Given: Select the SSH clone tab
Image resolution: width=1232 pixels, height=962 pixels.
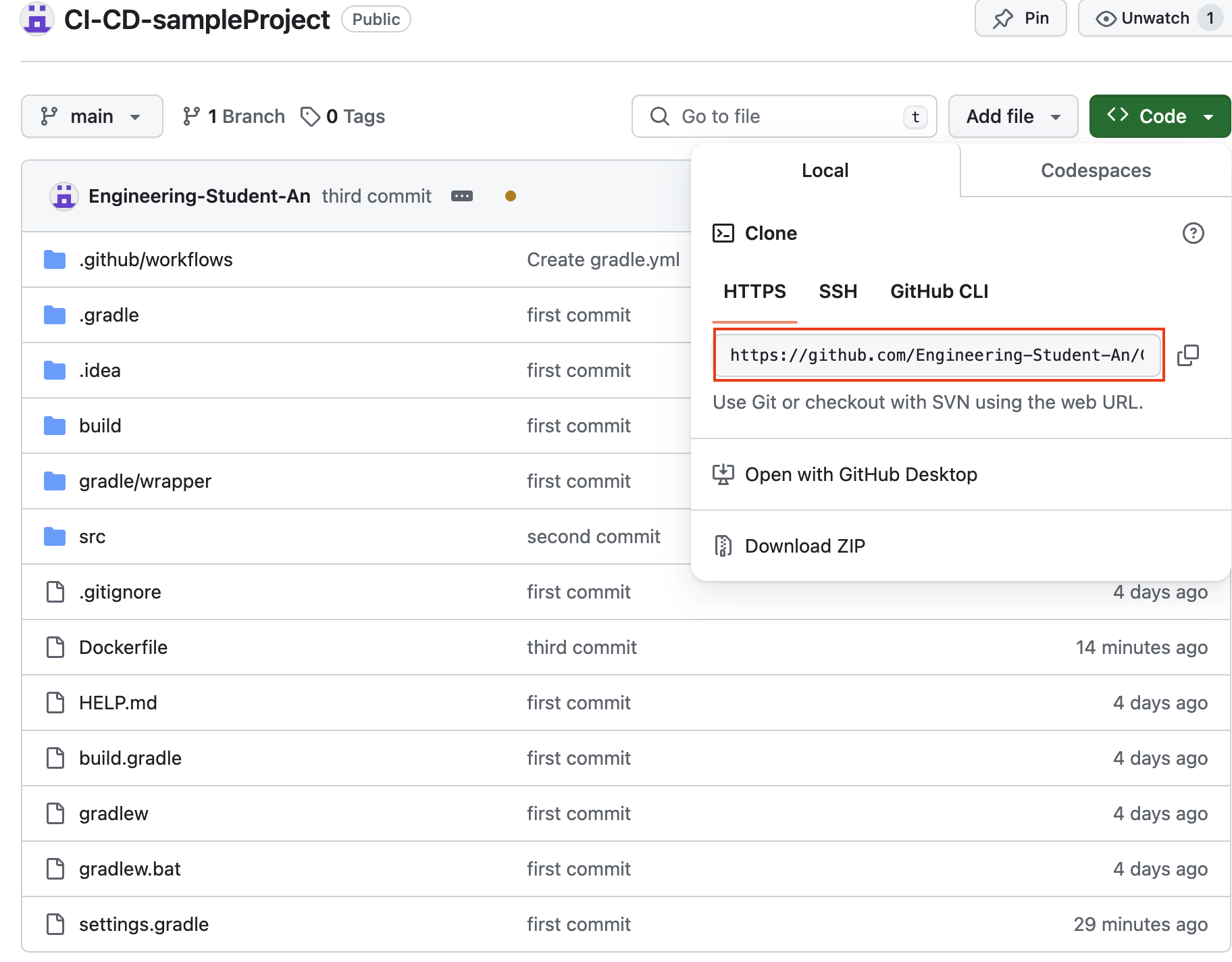Looking at the screenshot, I should (838, 291).
